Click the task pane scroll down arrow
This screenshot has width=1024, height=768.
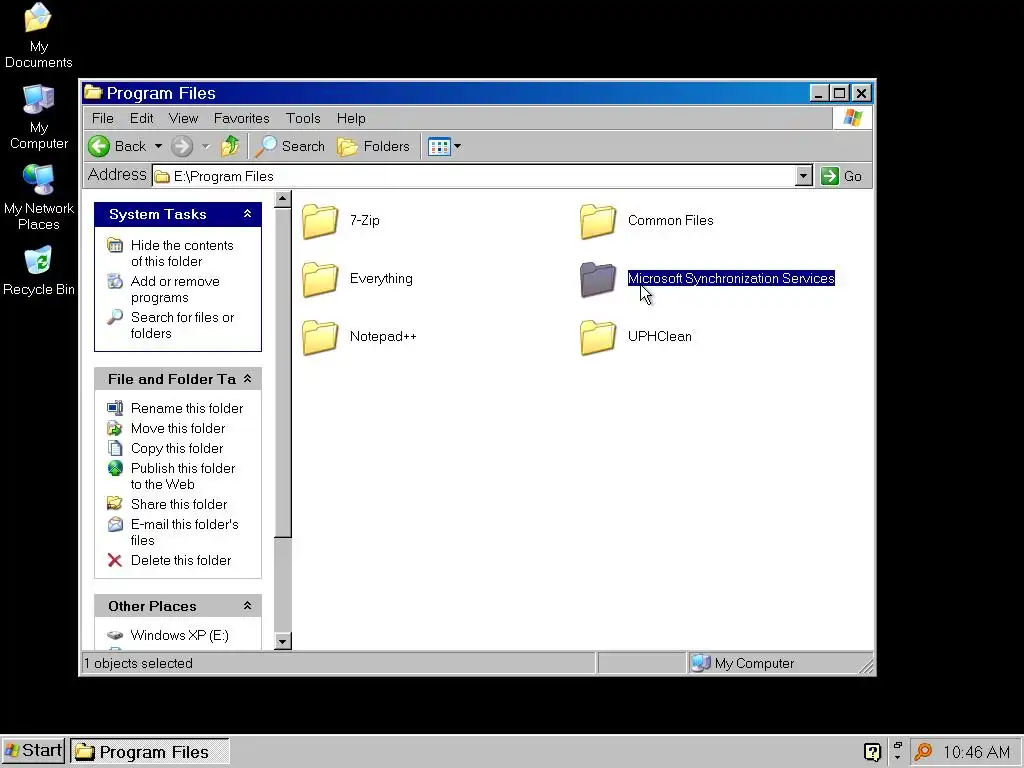click(283, 641)
